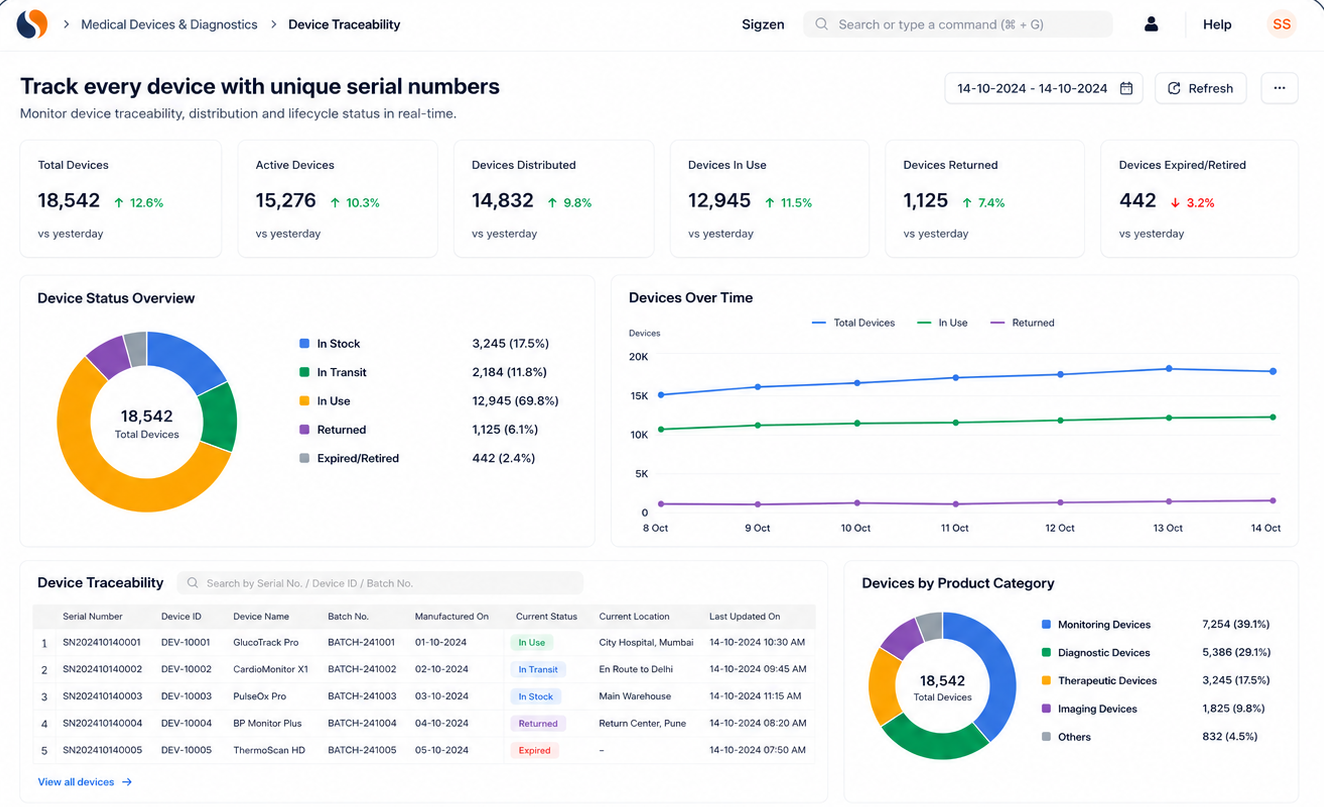Viewport: 1324px width, 807px height.
Task: Click the blue In Stock legend swatch
Action: (304, 343)
